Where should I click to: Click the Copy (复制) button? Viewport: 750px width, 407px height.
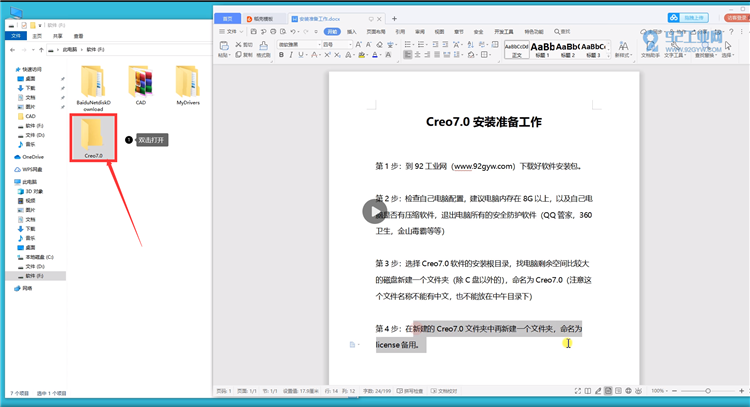[x=244, y=55]
